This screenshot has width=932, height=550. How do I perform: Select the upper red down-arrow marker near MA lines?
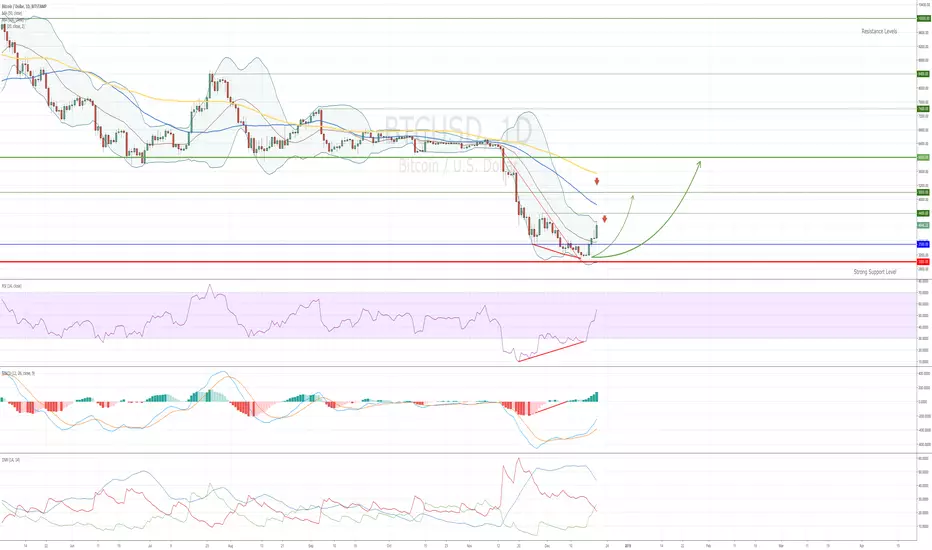[597, 181]
